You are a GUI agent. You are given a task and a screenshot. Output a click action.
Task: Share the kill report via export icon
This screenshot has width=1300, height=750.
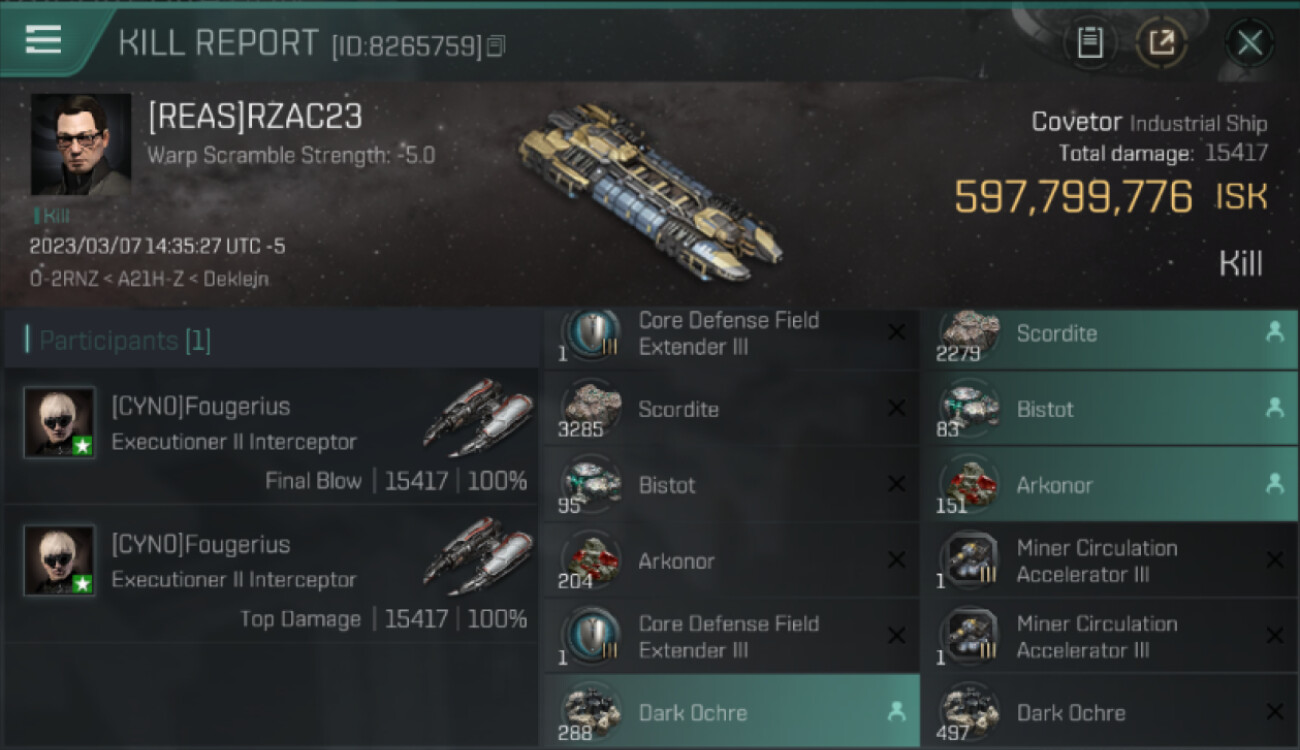(x=1162, y=43)
